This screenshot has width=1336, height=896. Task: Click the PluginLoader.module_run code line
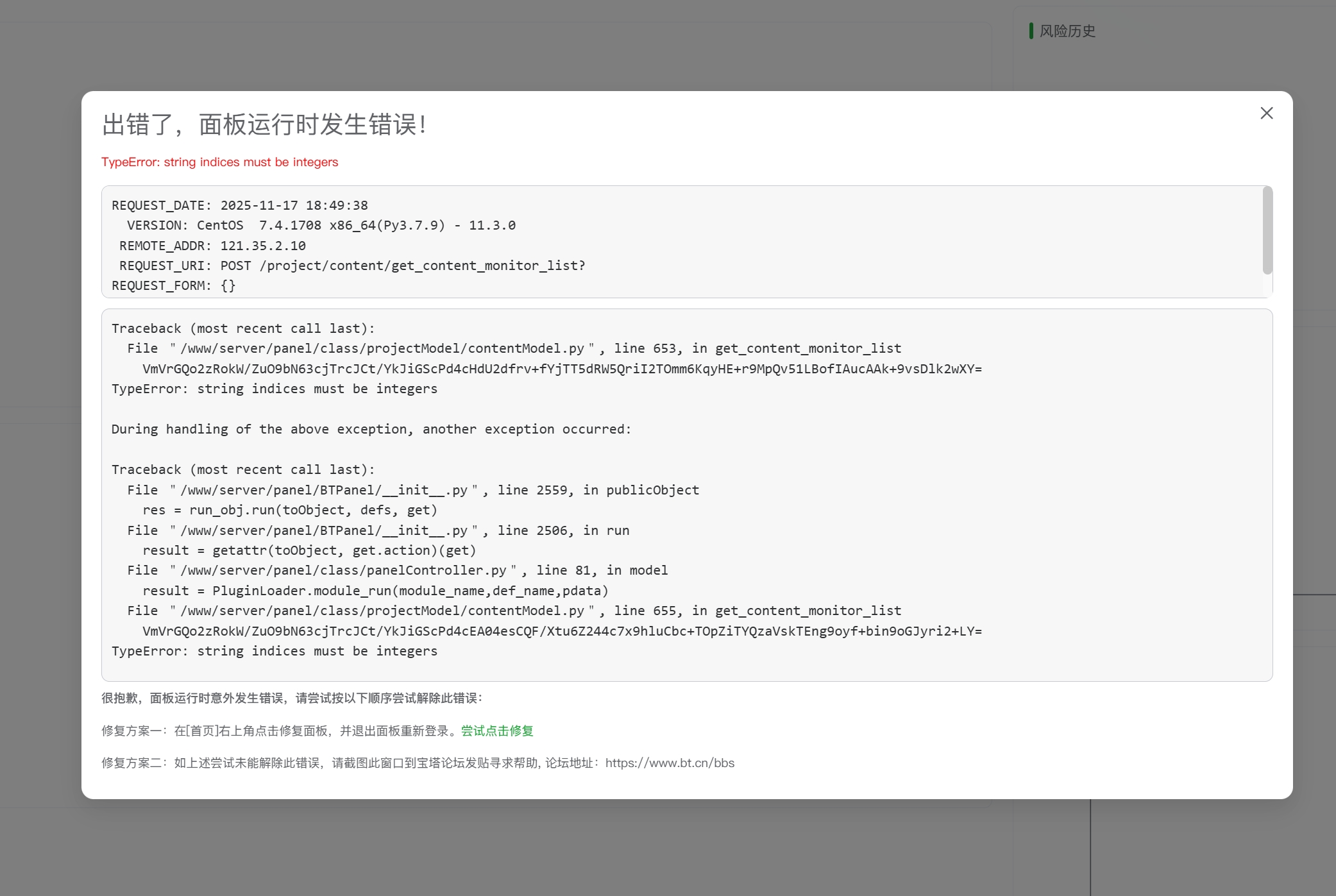coord(375,591)
